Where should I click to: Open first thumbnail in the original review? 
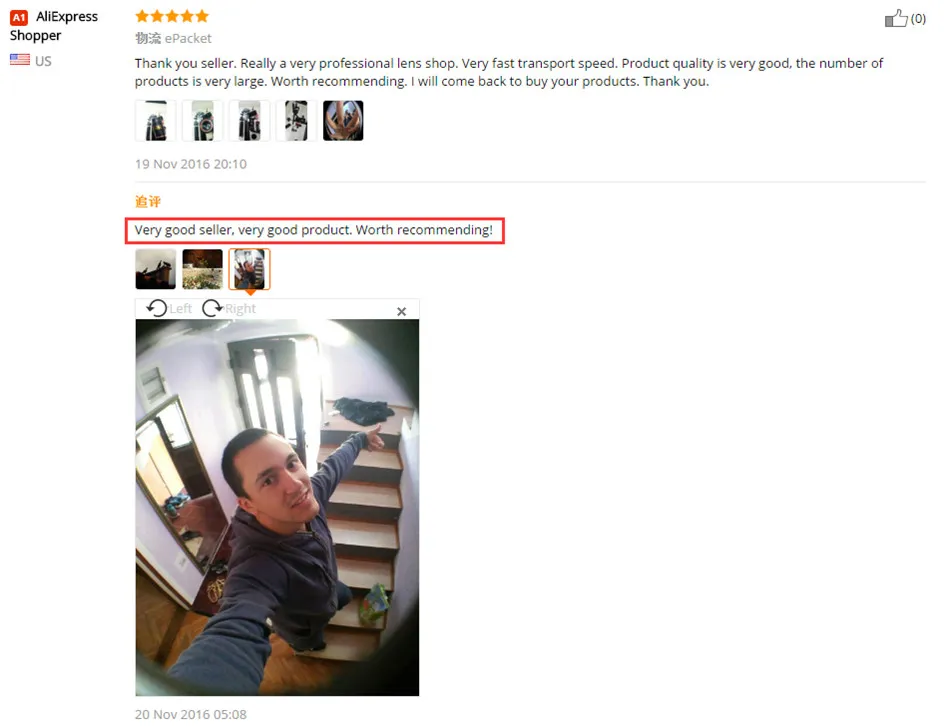tap(156, 121)
